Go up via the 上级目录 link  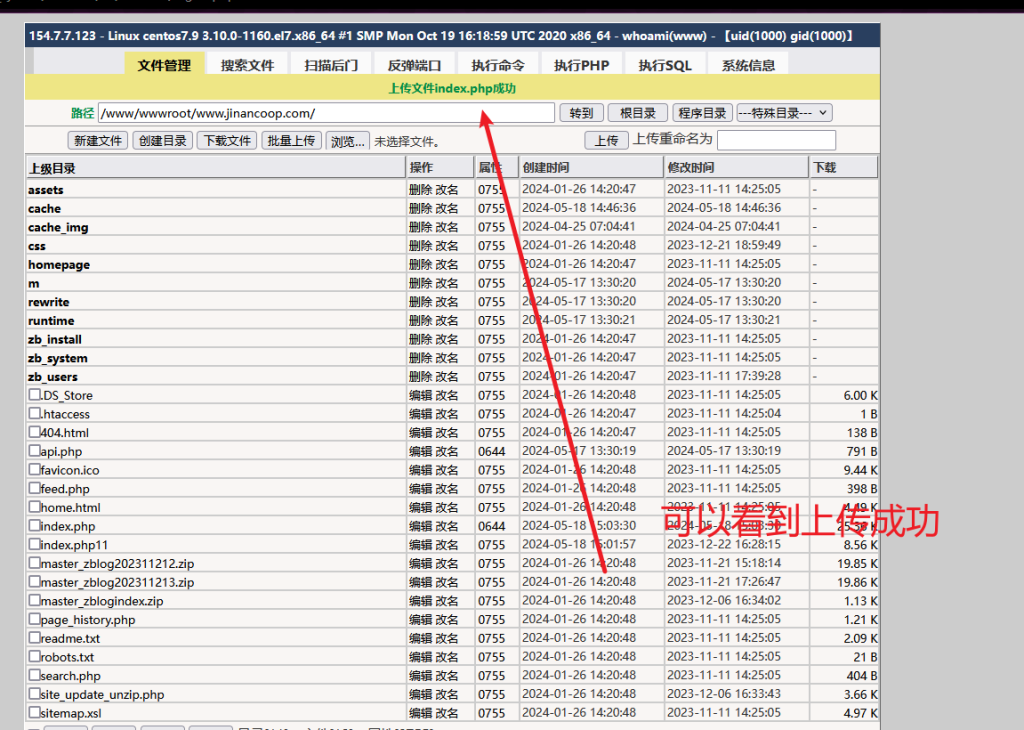click(x=52, y=168)
